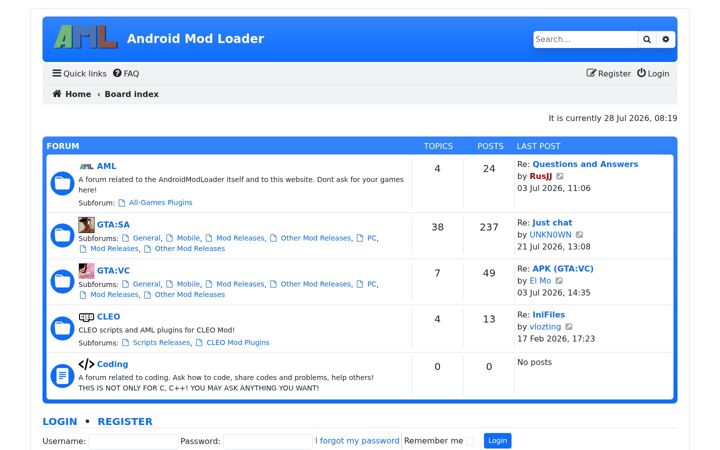Viewport: 720px width, 450px height.
Task: Click the FAQ question mark icon
Action: [x=117, y=73]
